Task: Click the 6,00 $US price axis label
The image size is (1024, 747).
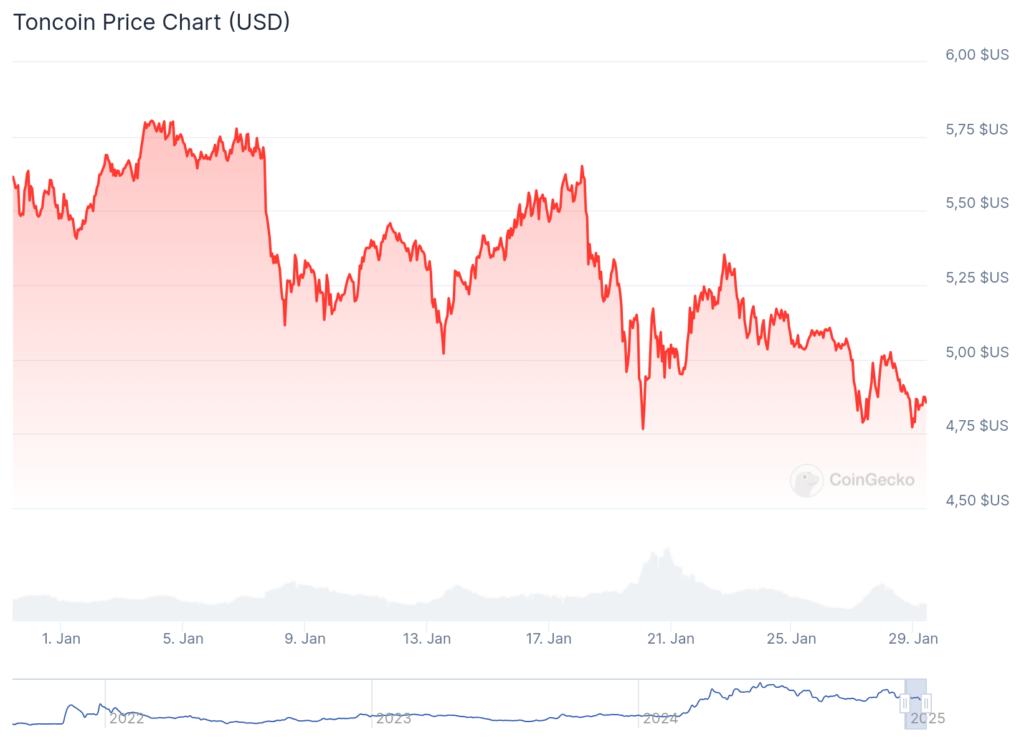Action: [977, 55]
